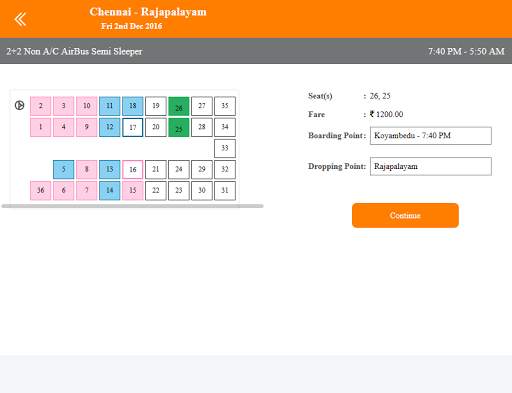Image resolution: width=512 pixels, height=393 pixels.
Task: Click the Fri 2nd Dec 2016 date
Action: (x=132, y=26)
